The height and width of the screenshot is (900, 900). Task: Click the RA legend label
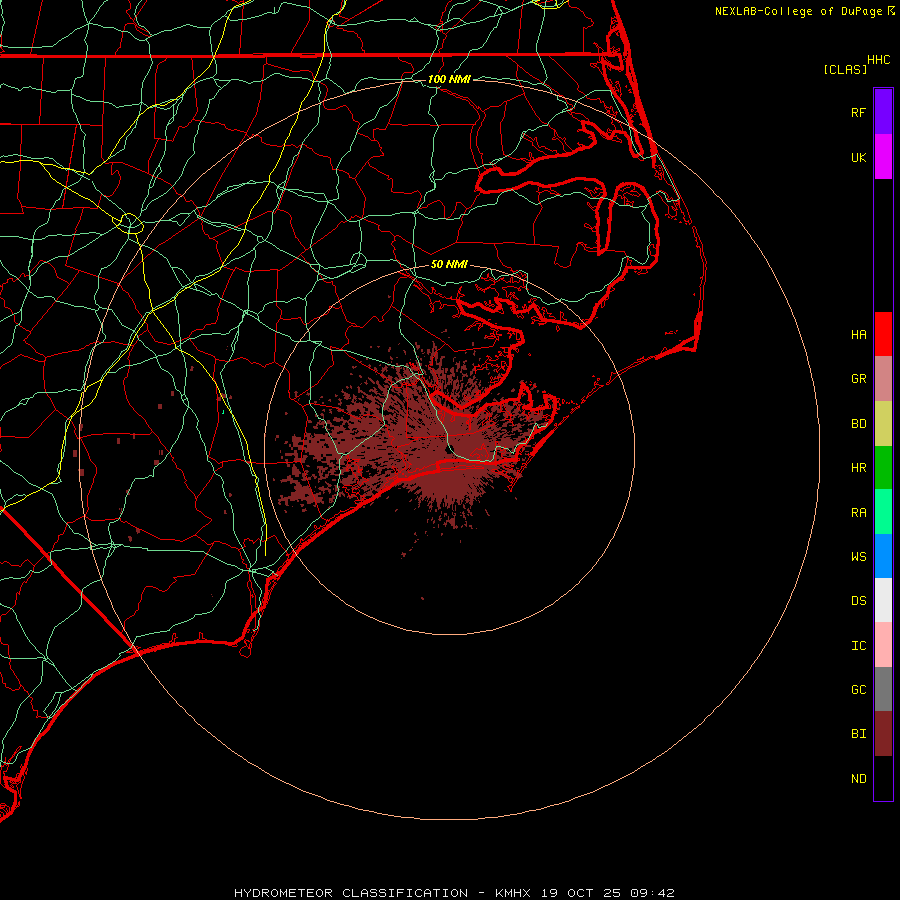(859, 513)
